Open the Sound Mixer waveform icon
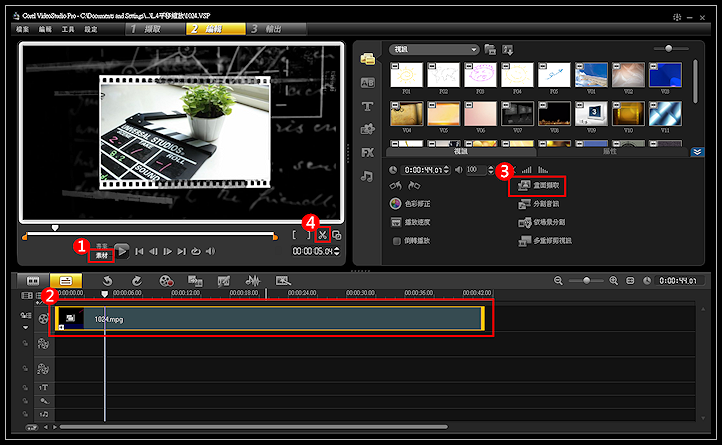This screenshot has height=445, width=722. [x=253, y=281]
